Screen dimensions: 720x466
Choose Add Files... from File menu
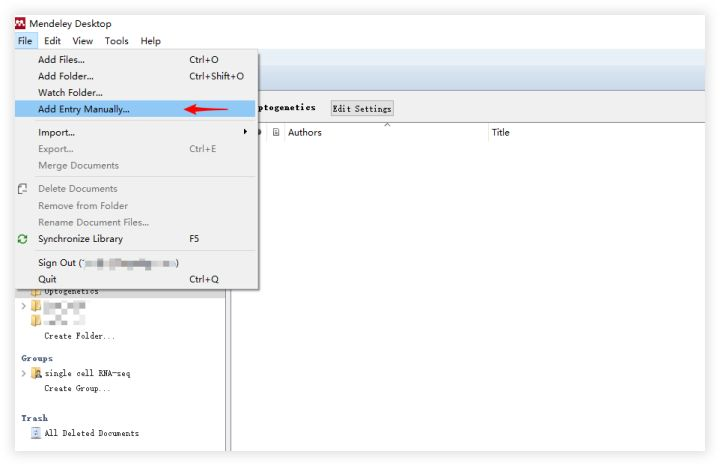point(135,60)
